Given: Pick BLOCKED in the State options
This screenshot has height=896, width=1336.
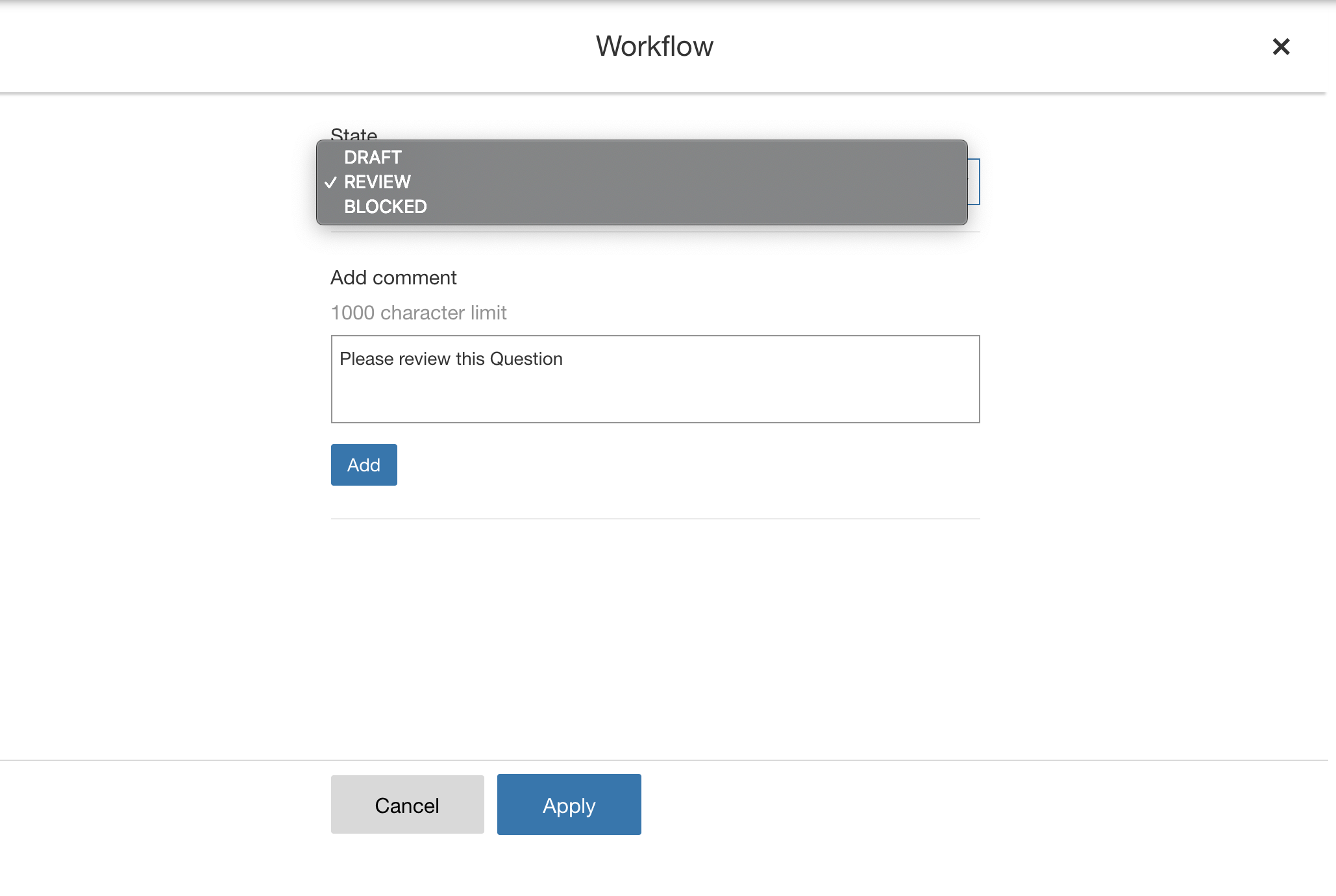Looking at the screenshot, I should 641,206.
